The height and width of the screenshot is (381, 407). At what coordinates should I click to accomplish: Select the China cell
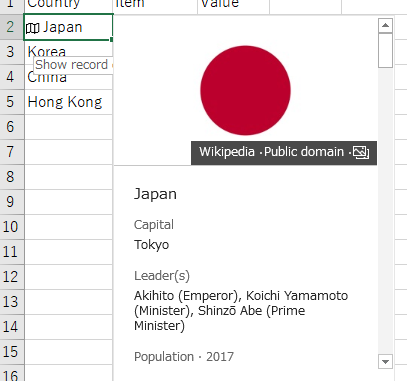coord(68,77)
